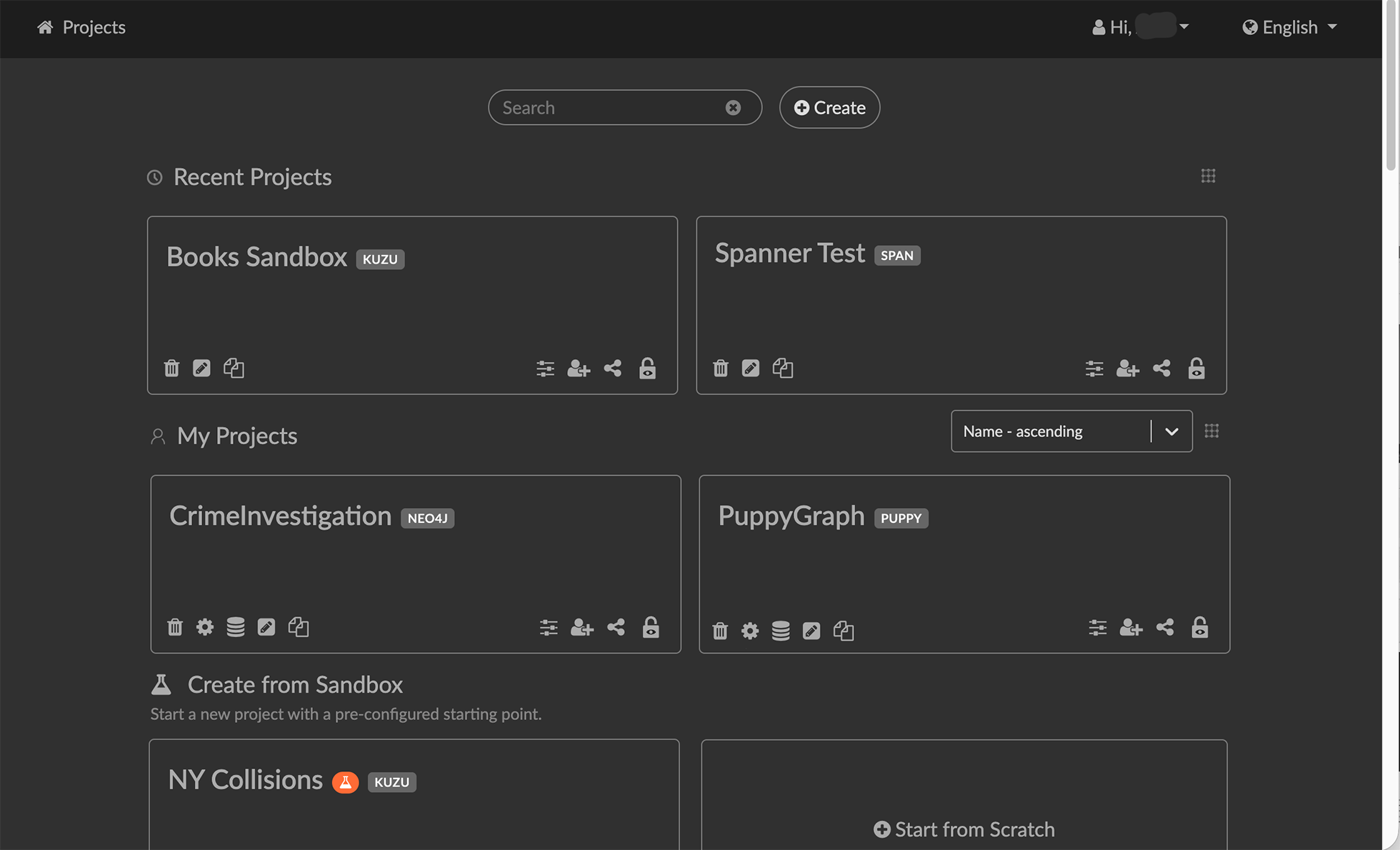This screenshot has width=1400, height=850.
Task: Expand the user account menu
Action: pos(1140,27)
